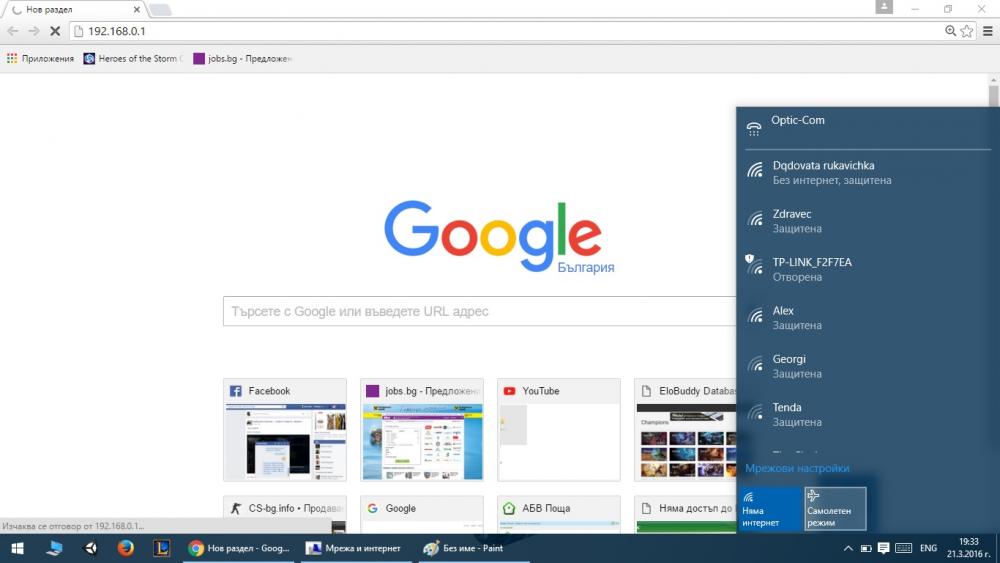Switch to Chrome Нов раздел taskbar window

[x=239, y=548]
